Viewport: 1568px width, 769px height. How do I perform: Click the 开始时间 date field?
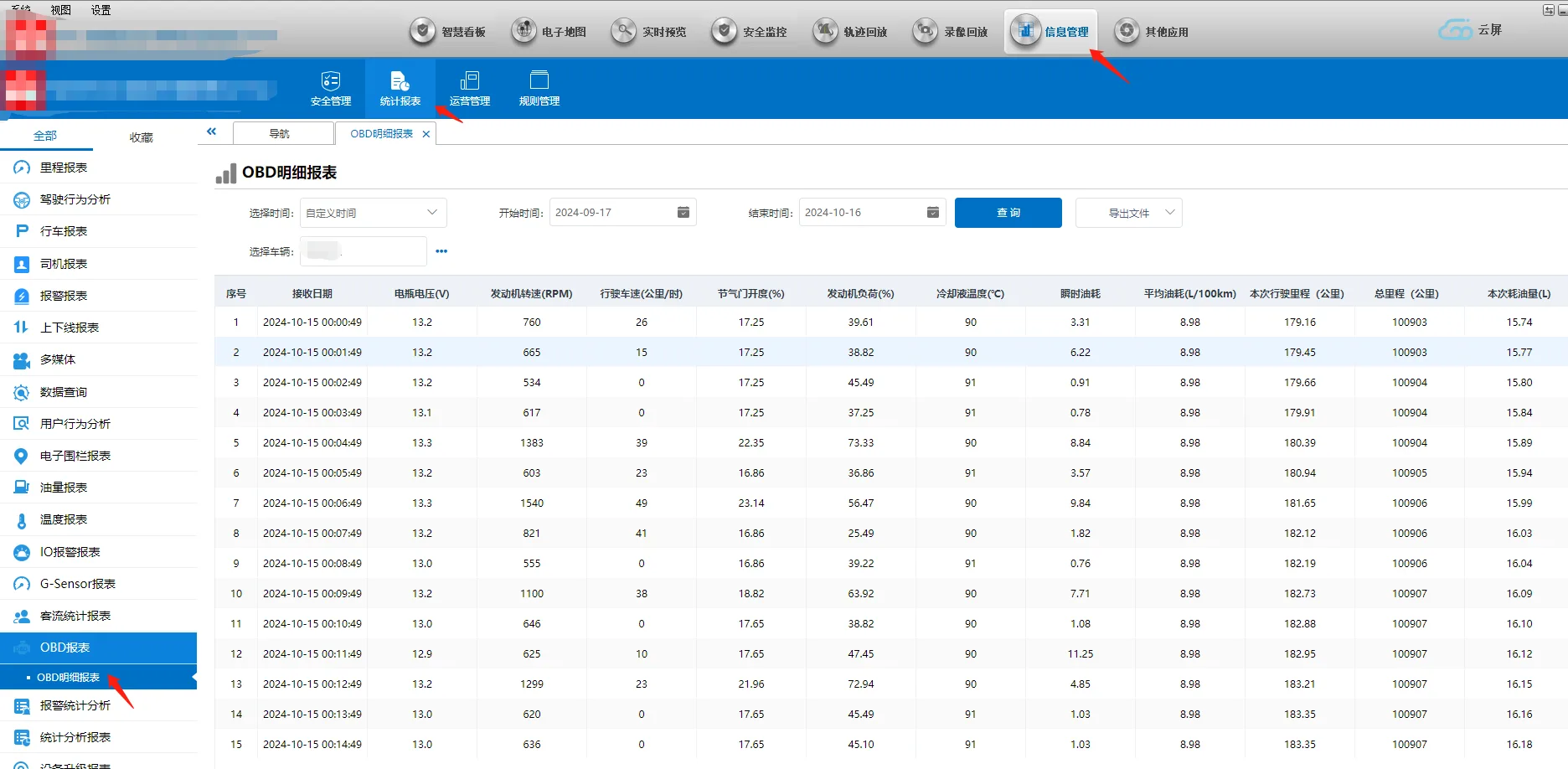tap(622, 213)
